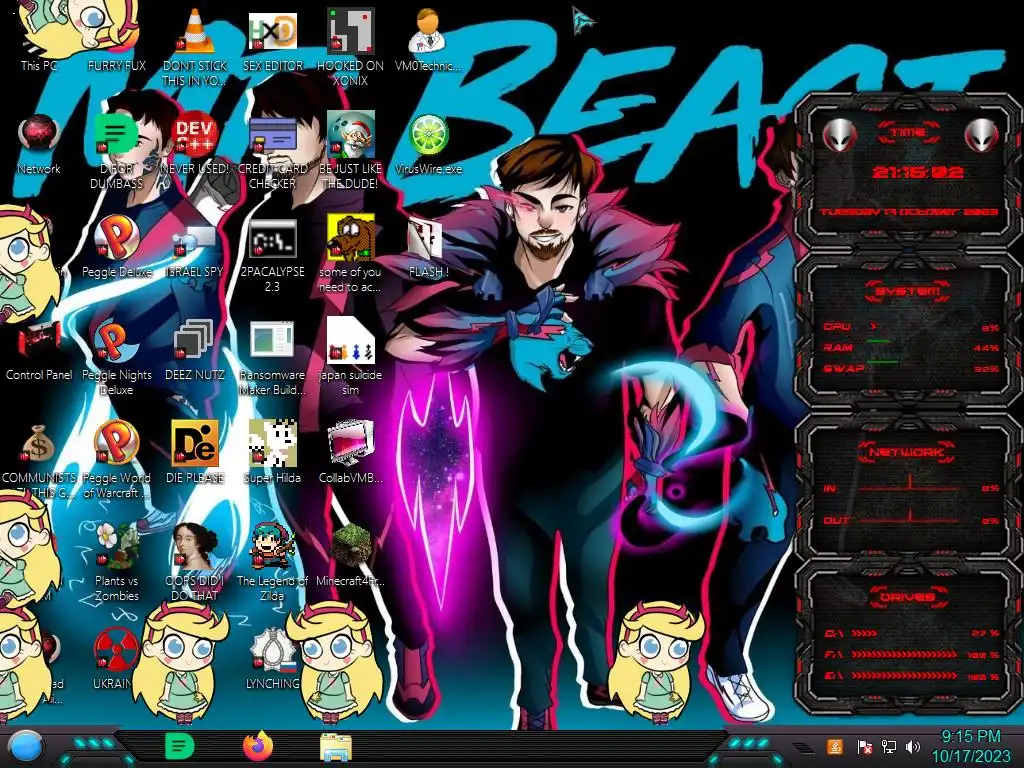
Task: Click the Start orb on the taskbar
Action: pyautogui.click(x=26, y=746)
